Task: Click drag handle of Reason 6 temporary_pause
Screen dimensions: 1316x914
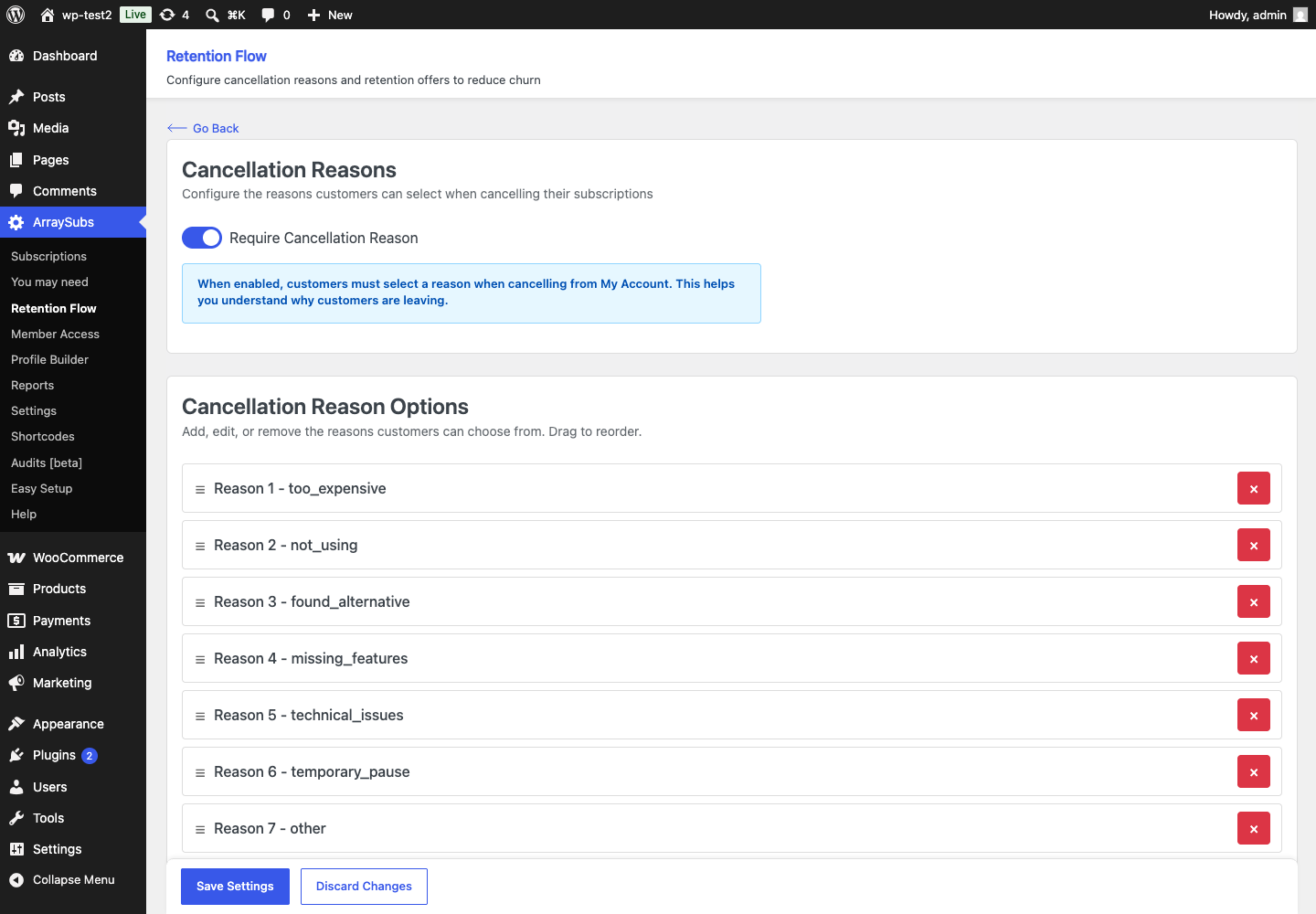Action: 200,773
